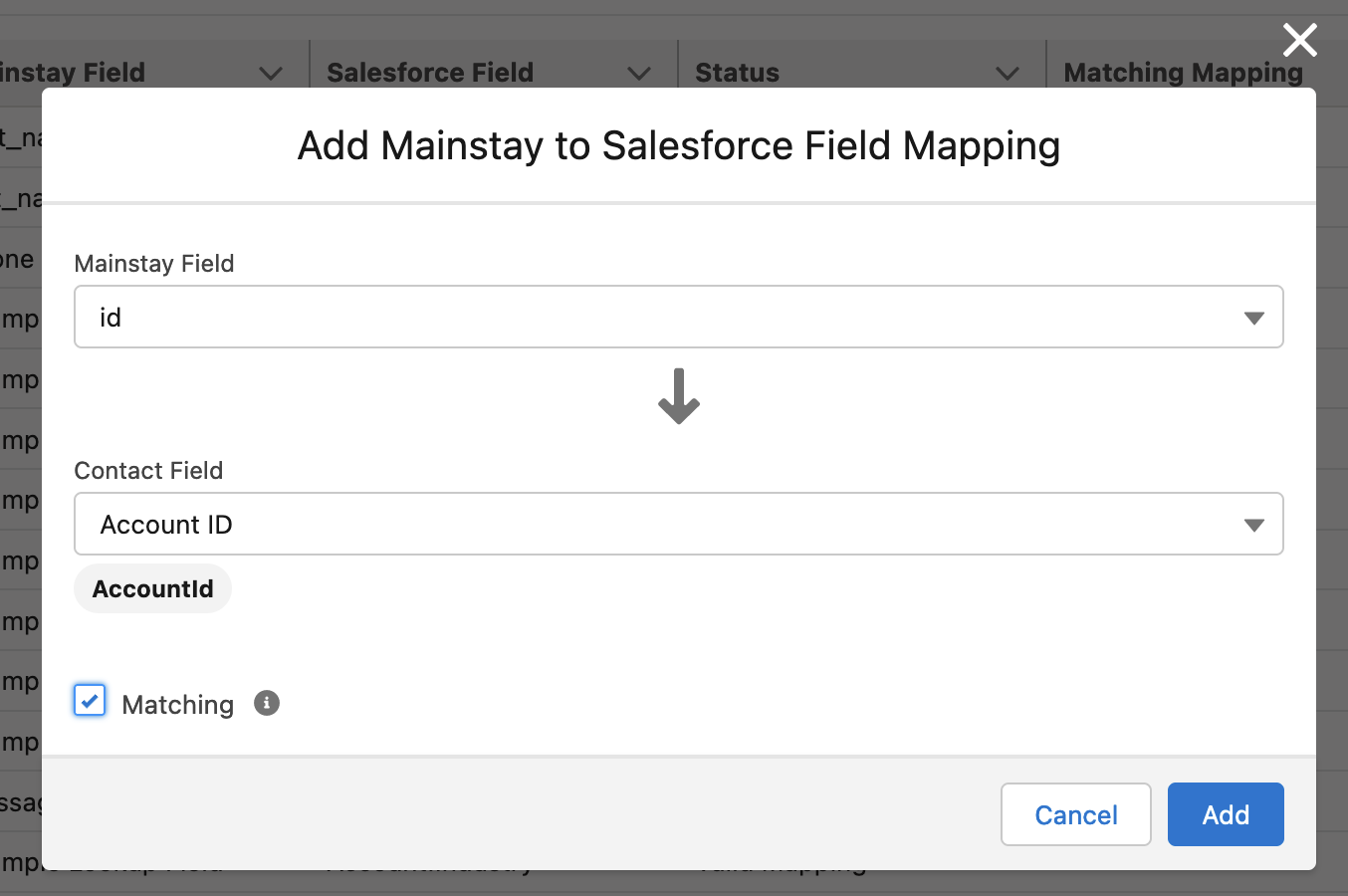The image size is (1348, 896).
Task: Open the Mainstay Field dropdown showing id
Action: pos(679,317)
